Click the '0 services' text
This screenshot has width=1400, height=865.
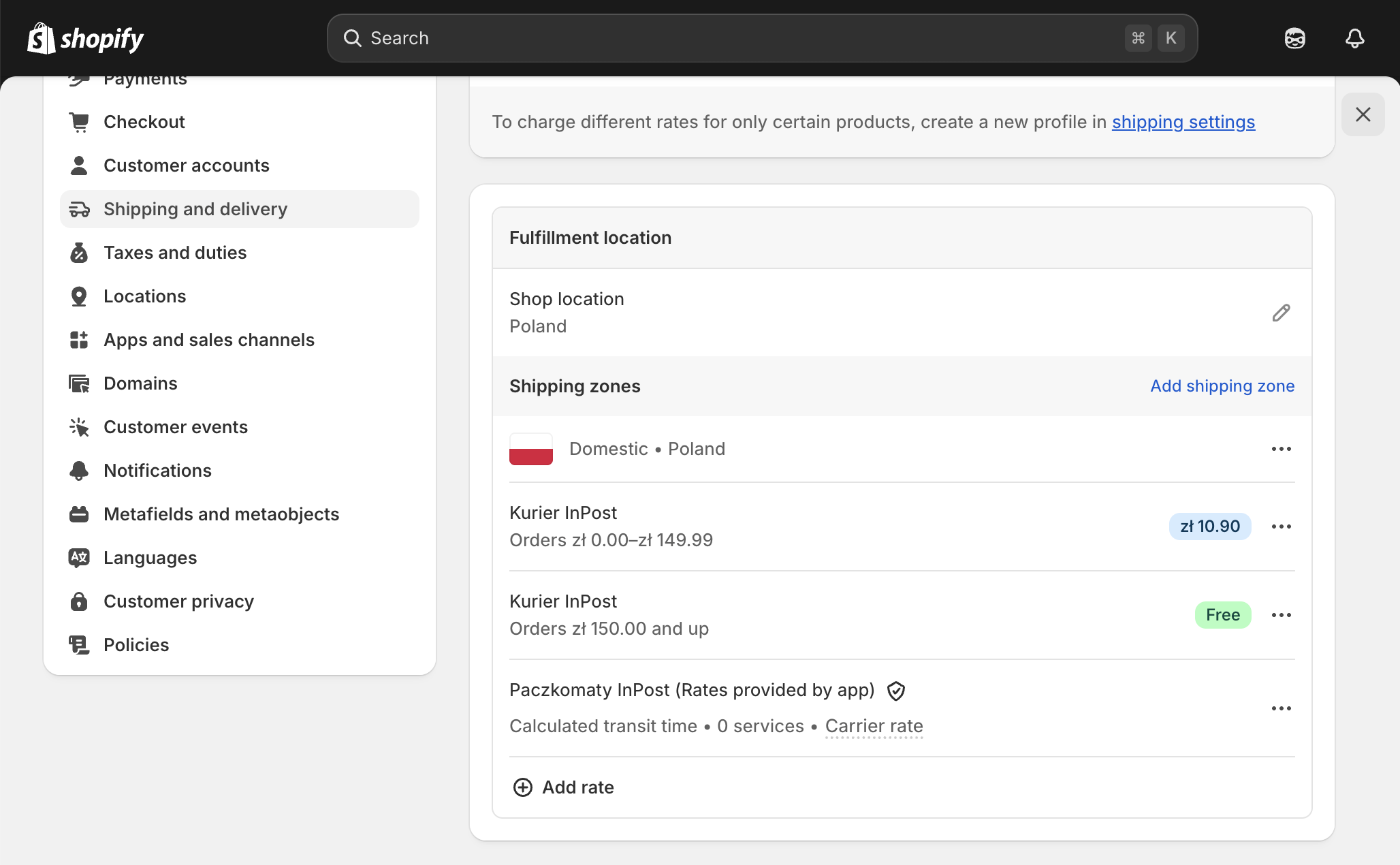761,726
